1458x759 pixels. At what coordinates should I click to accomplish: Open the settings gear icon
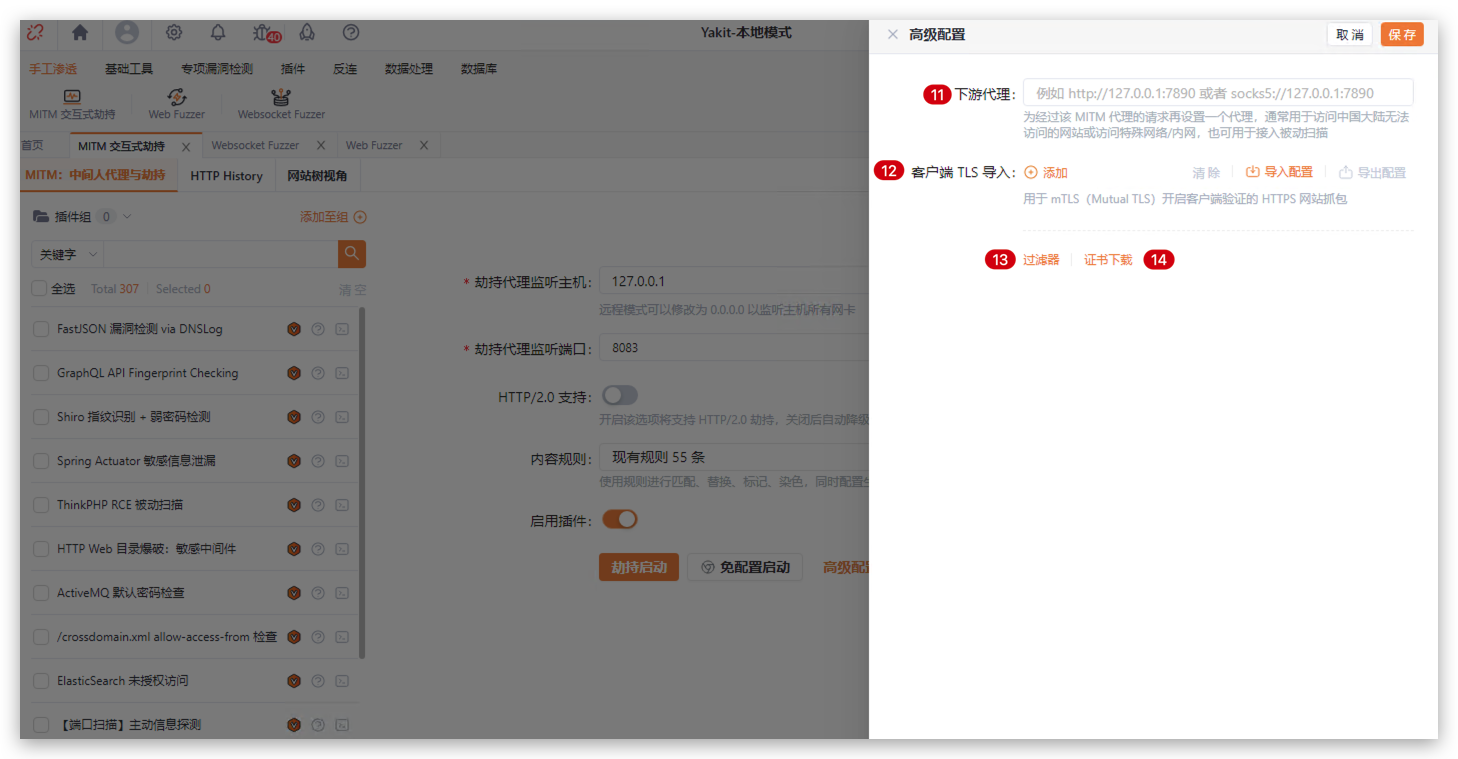pos(174,33)
